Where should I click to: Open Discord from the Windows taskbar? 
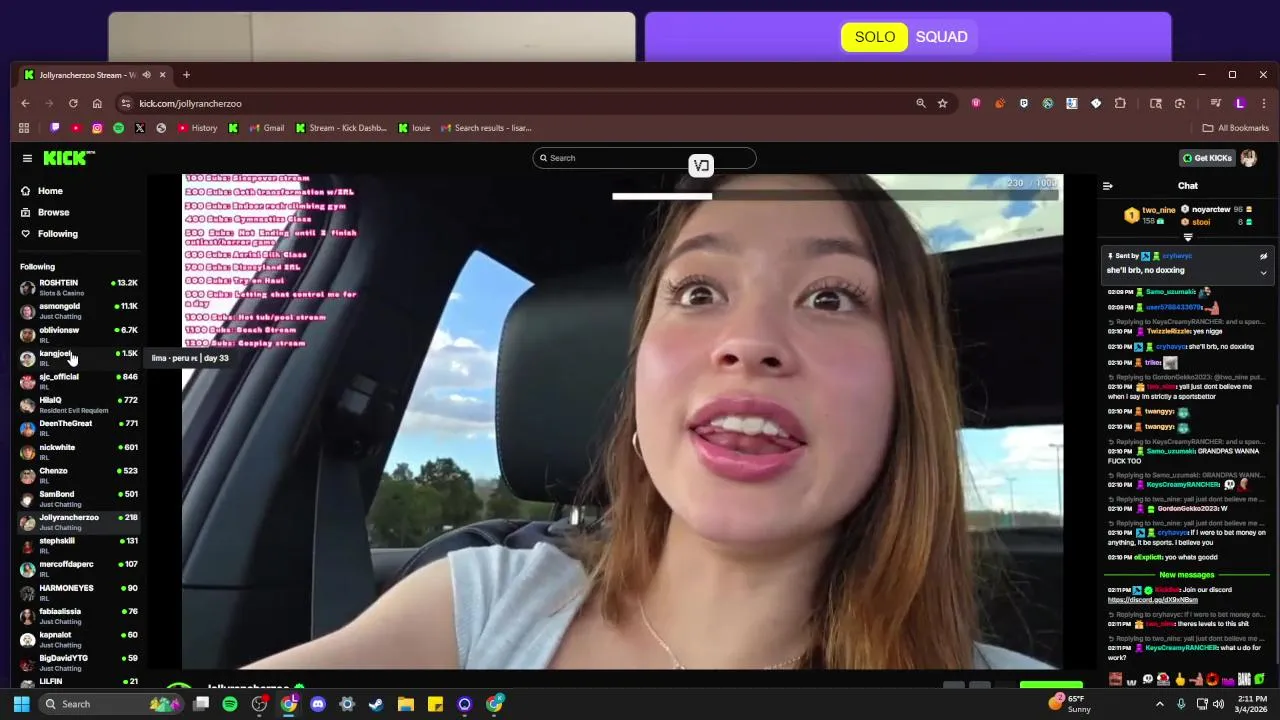(318, 704)
